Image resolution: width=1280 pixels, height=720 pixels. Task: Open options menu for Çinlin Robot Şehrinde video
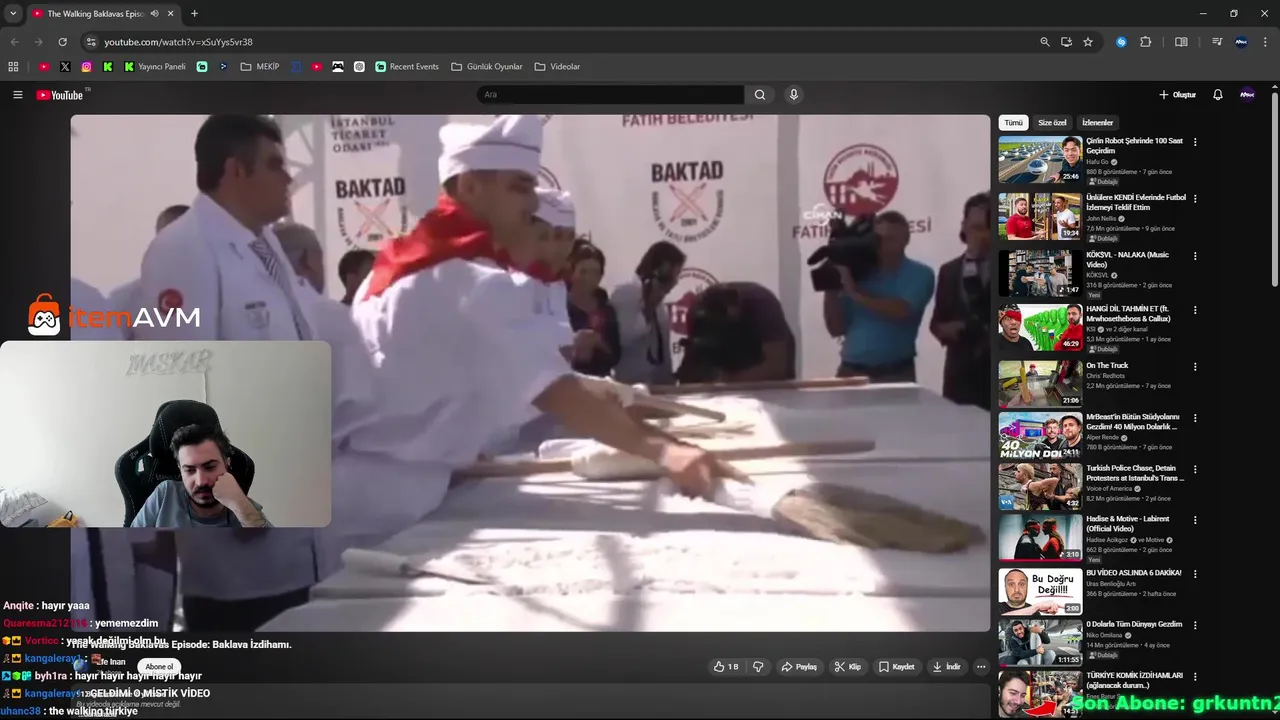[x=1195, y=142]
